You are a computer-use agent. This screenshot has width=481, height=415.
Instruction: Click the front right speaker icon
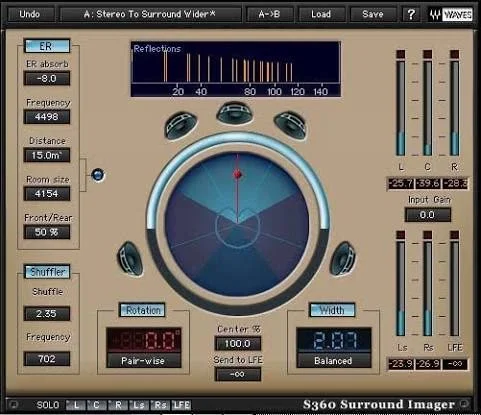pyautogui.click(x=290, y=126)
